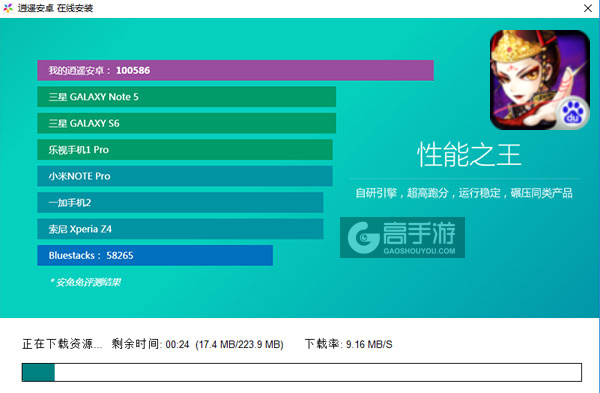
Task: Click the 小米NOTE Pro bar
Action: (x=185, y=176)
